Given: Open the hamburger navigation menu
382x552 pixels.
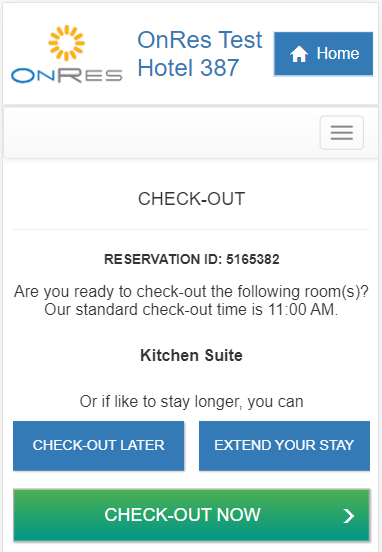Looking at the screenshot, I should pos(342,133).
